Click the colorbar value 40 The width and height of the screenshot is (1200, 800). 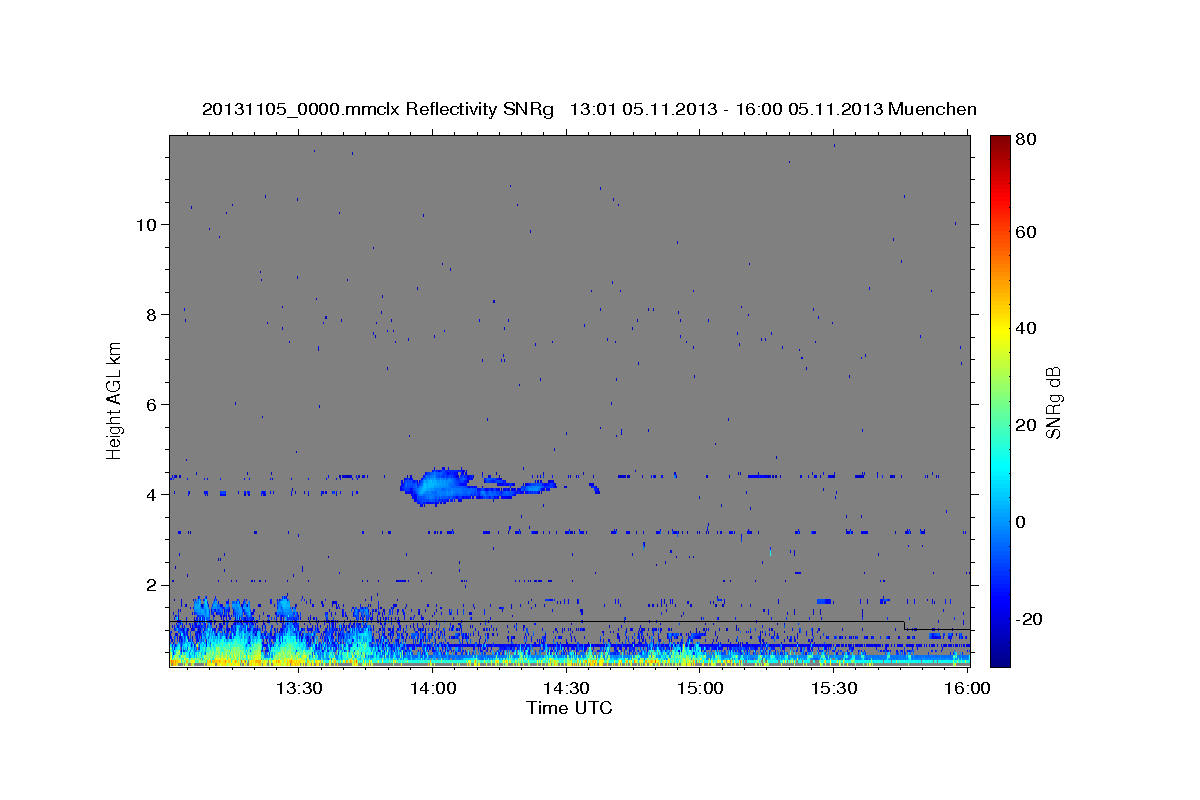[1027, 328]
